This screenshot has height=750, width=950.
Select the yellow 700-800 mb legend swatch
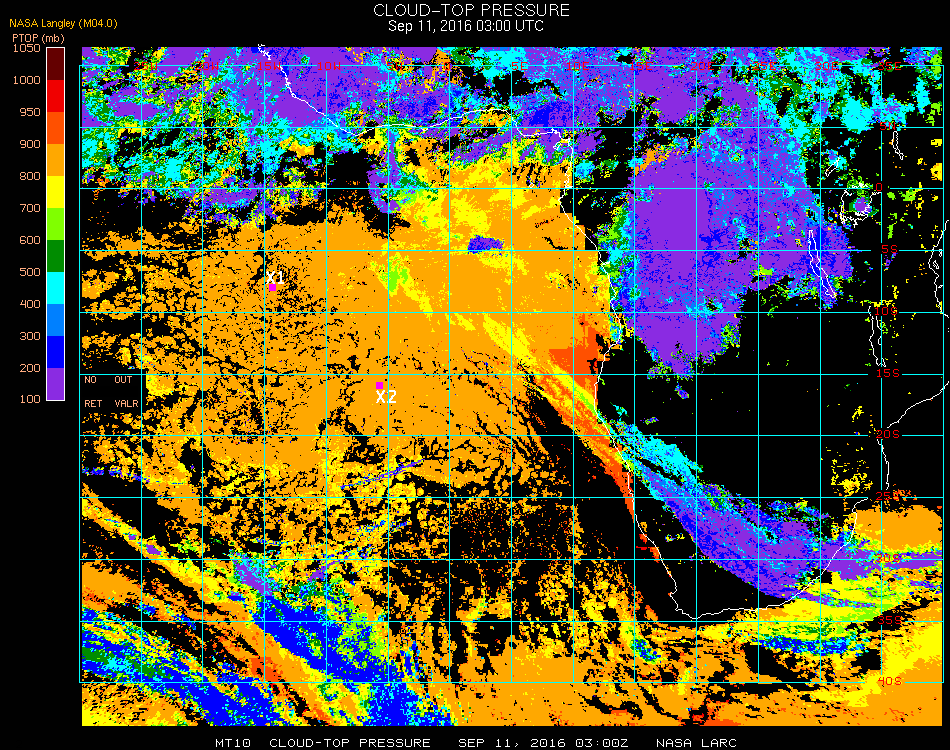[x=55, y=191]
